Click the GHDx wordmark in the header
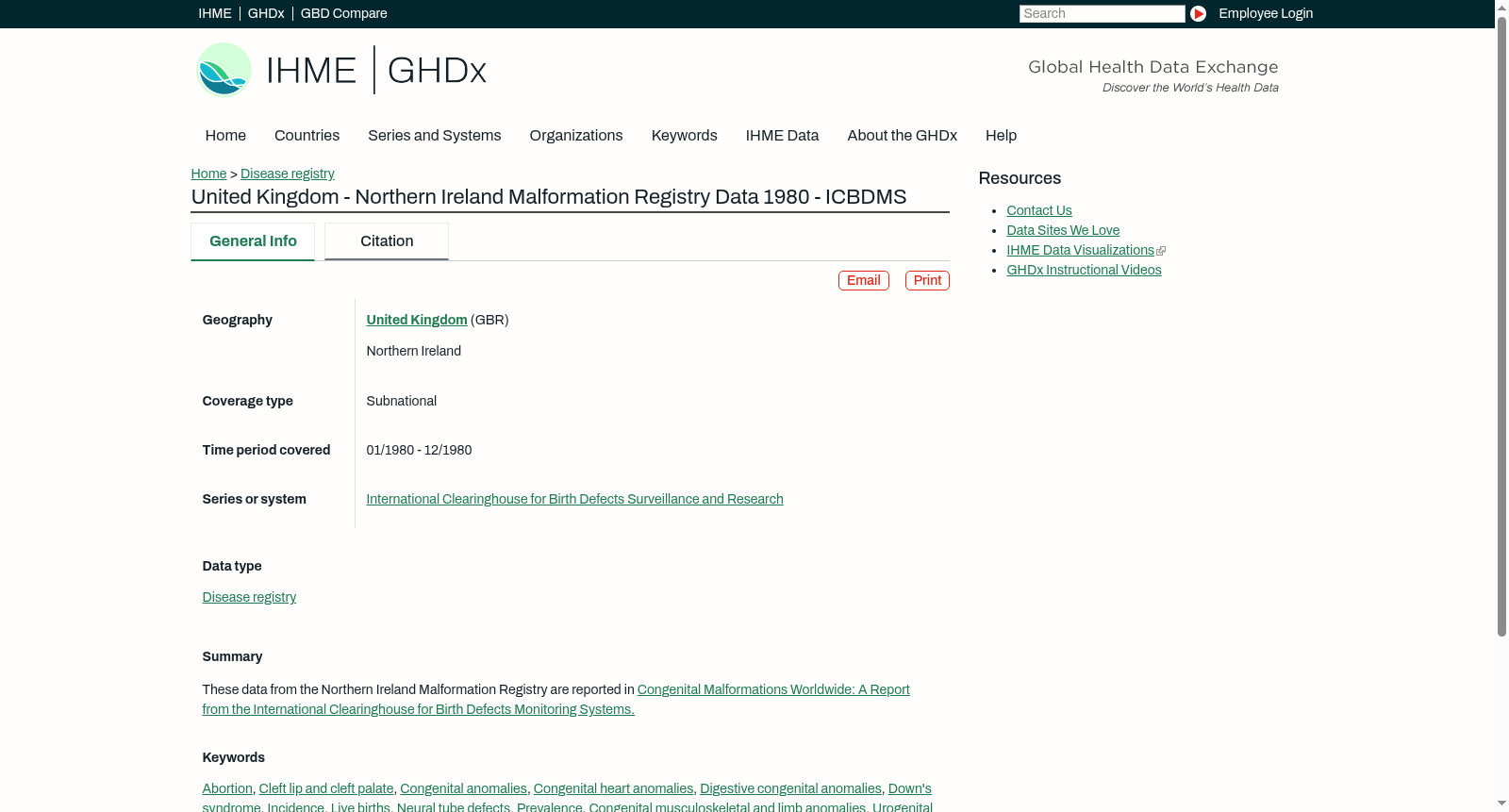The height and width of the screenshot is (812, 1509). tap(437, 71)
